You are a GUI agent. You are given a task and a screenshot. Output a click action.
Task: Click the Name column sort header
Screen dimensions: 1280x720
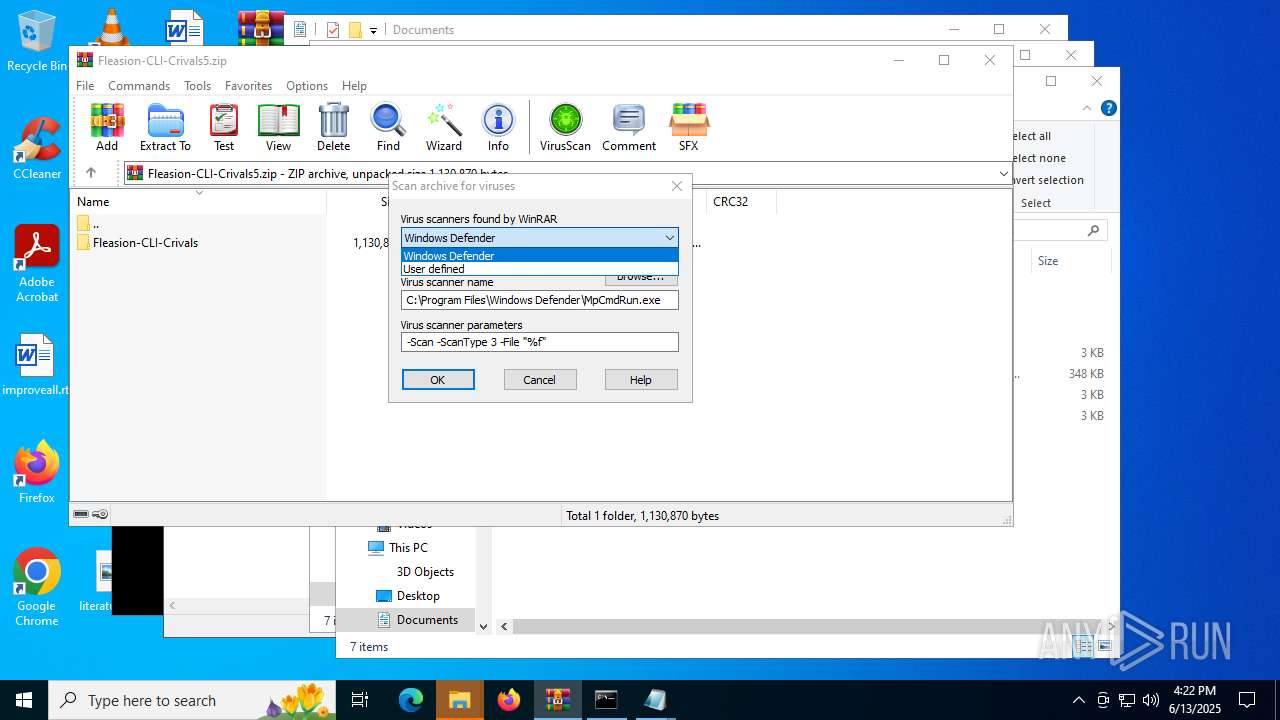click(198, 202)
